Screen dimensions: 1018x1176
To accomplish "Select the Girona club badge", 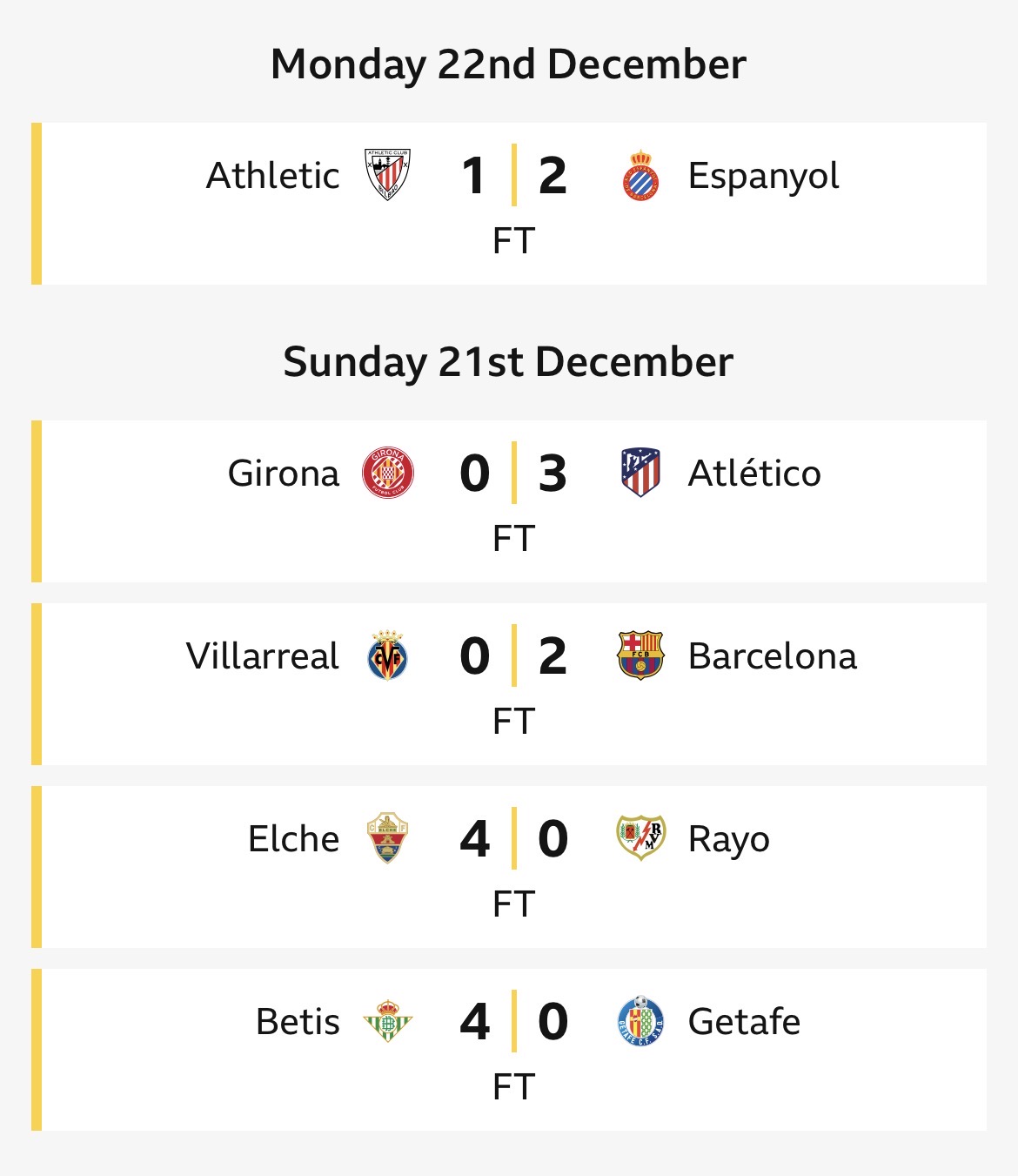I will pos(387,473).
